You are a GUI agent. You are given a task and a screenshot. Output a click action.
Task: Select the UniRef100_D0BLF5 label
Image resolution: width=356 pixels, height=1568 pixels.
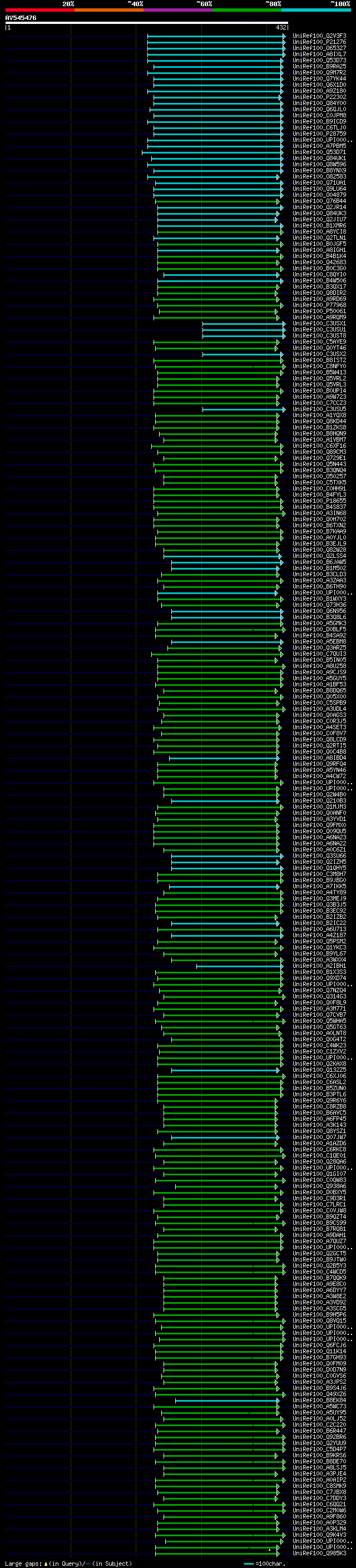click(x=319, y=630)
